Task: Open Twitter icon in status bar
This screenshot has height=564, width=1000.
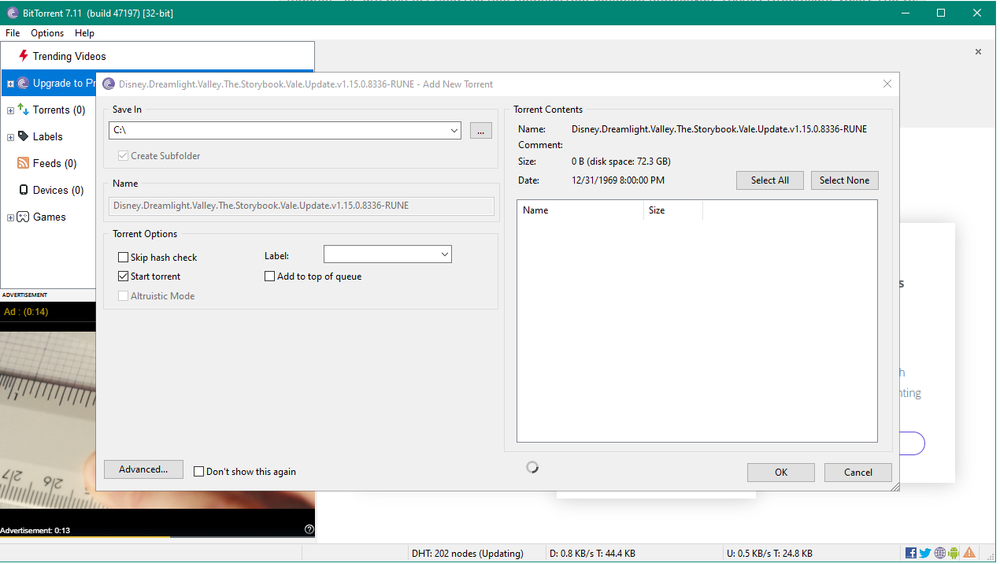Action: 925,553
